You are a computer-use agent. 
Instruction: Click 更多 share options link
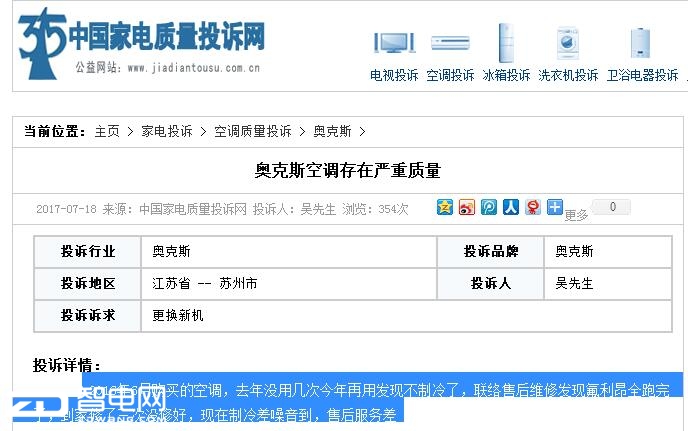point(576,215)
